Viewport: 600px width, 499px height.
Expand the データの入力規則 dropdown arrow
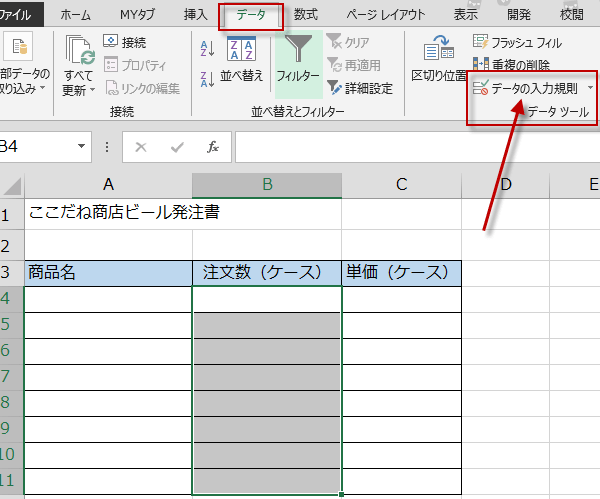click(590, 88)
